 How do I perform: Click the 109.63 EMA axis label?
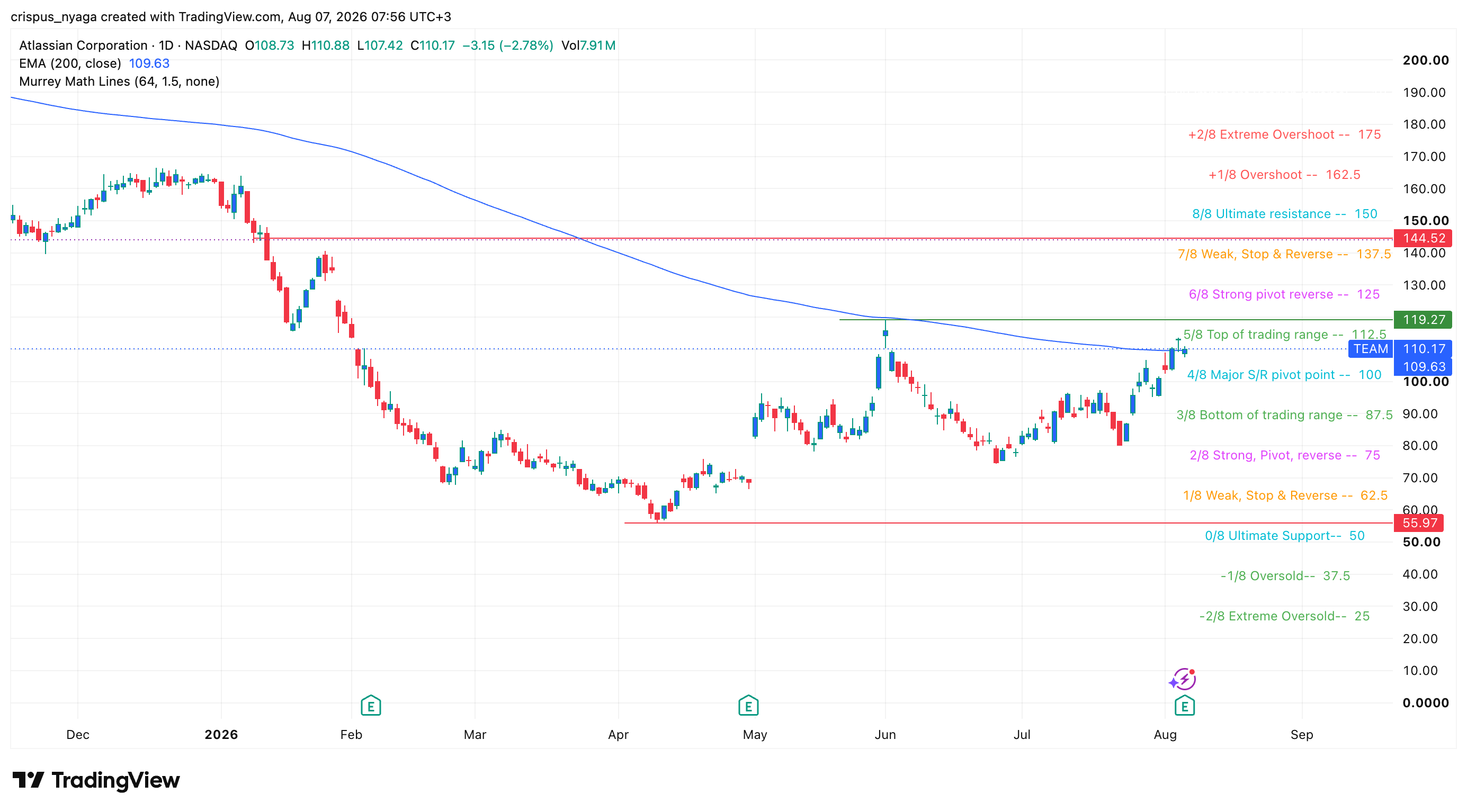coord(1424,366)
